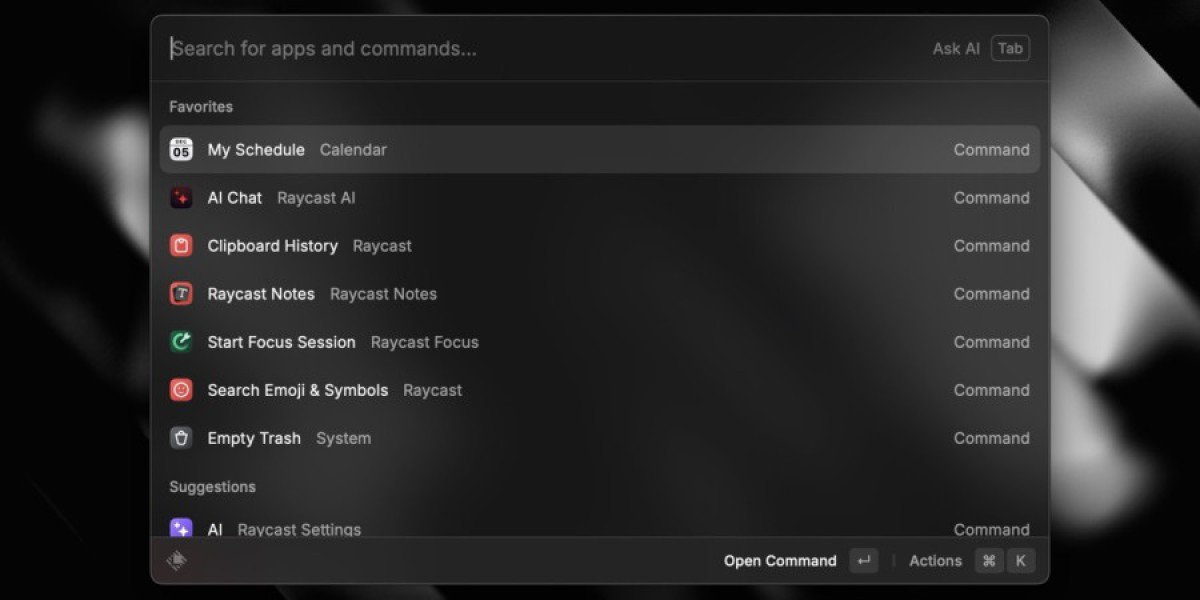Click the Search Emoji & Symbols icon
Image resolution: width=1200 pixels, height=600 pixels.
pos(181,390)
